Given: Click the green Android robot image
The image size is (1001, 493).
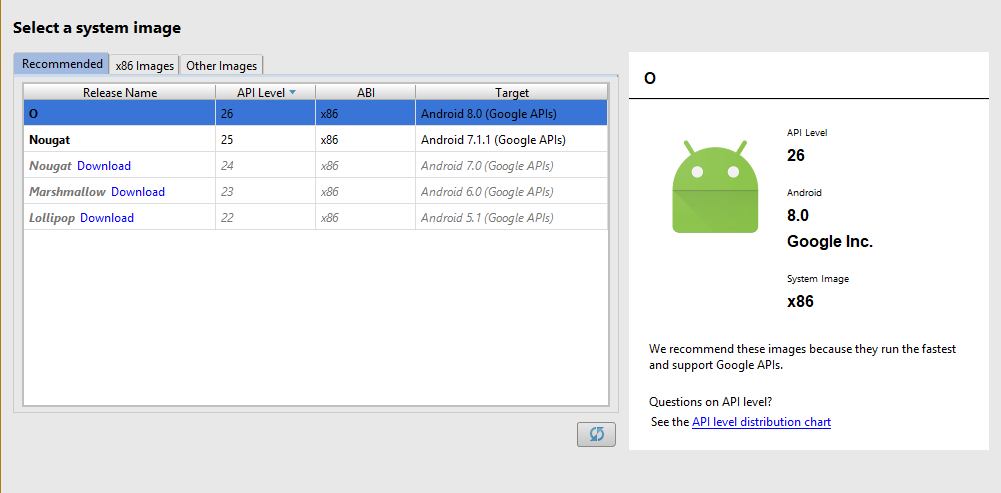Looking at the screenshot, I should (x=715, y=186).
